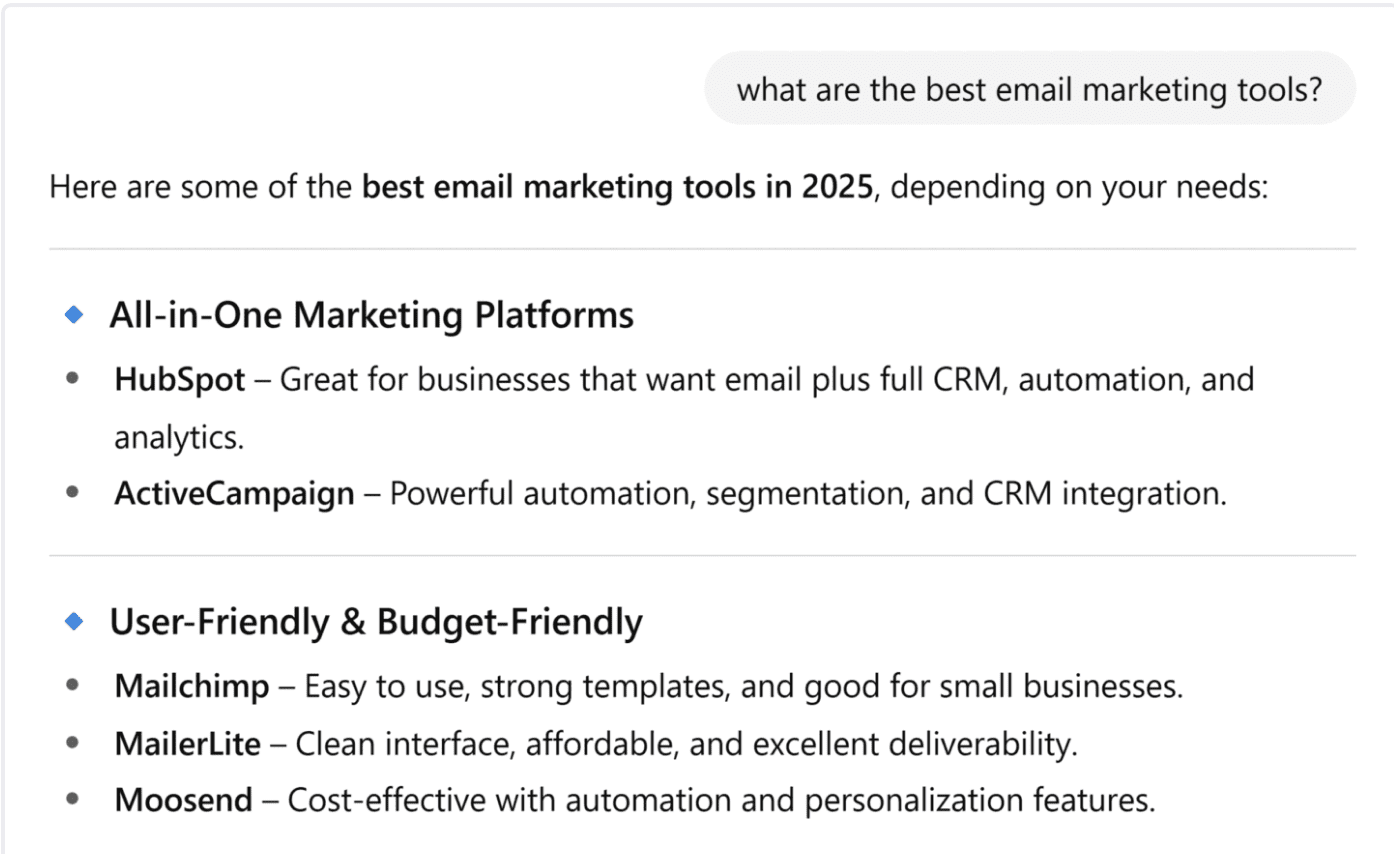1394x854 pixels.
Task: Click the bullet dot before ActiveCampaign
Action: [72, 493]
